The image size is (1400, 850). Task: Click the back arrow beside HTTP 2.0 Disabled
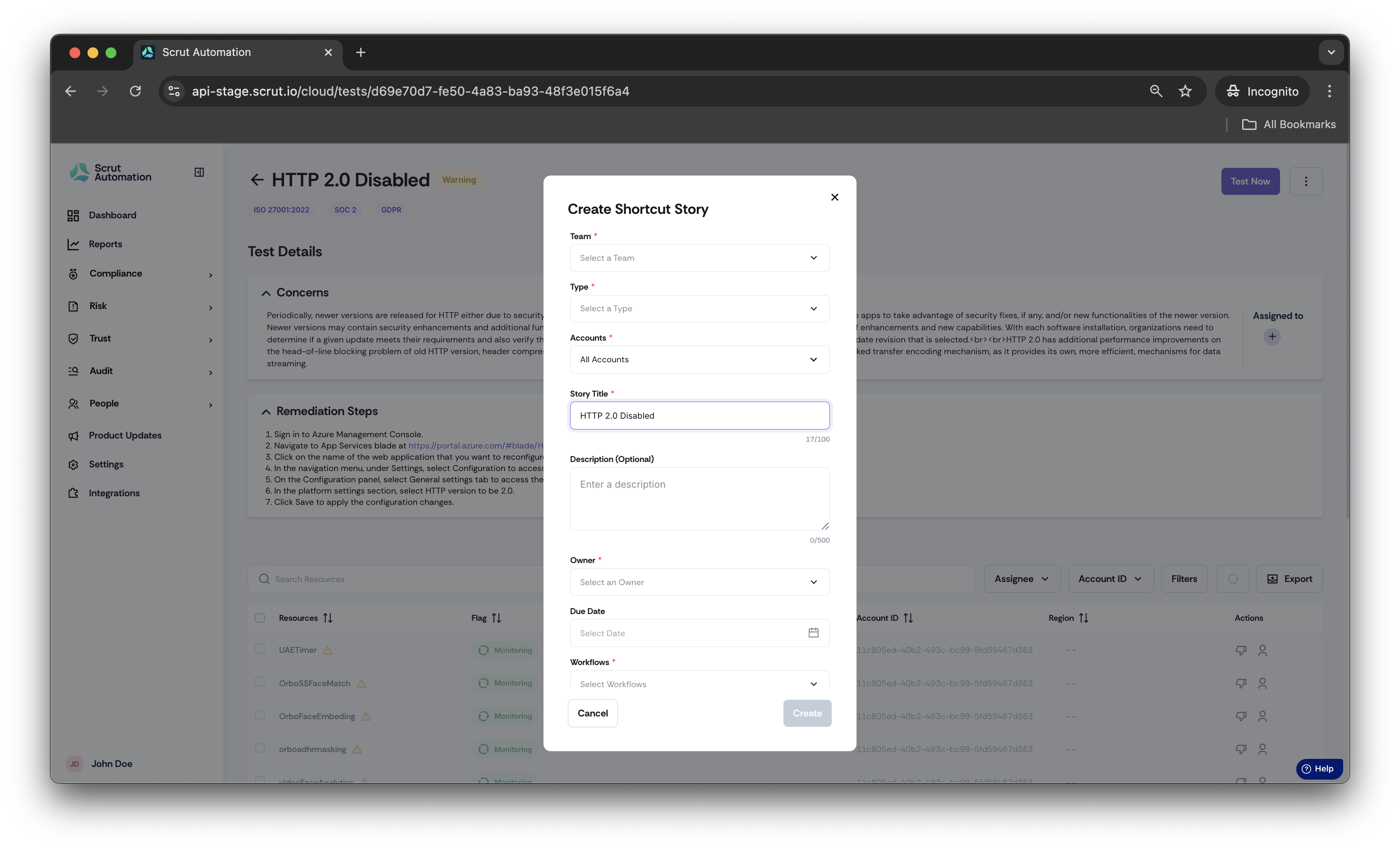tap(257, 180)
